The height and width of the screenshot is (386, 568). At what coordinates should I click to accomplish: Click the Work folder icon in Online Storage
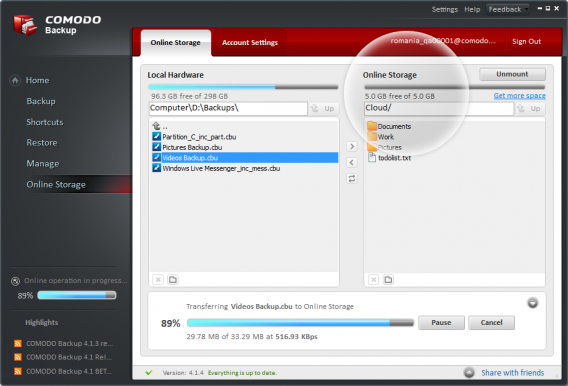(x=372, y=137)
